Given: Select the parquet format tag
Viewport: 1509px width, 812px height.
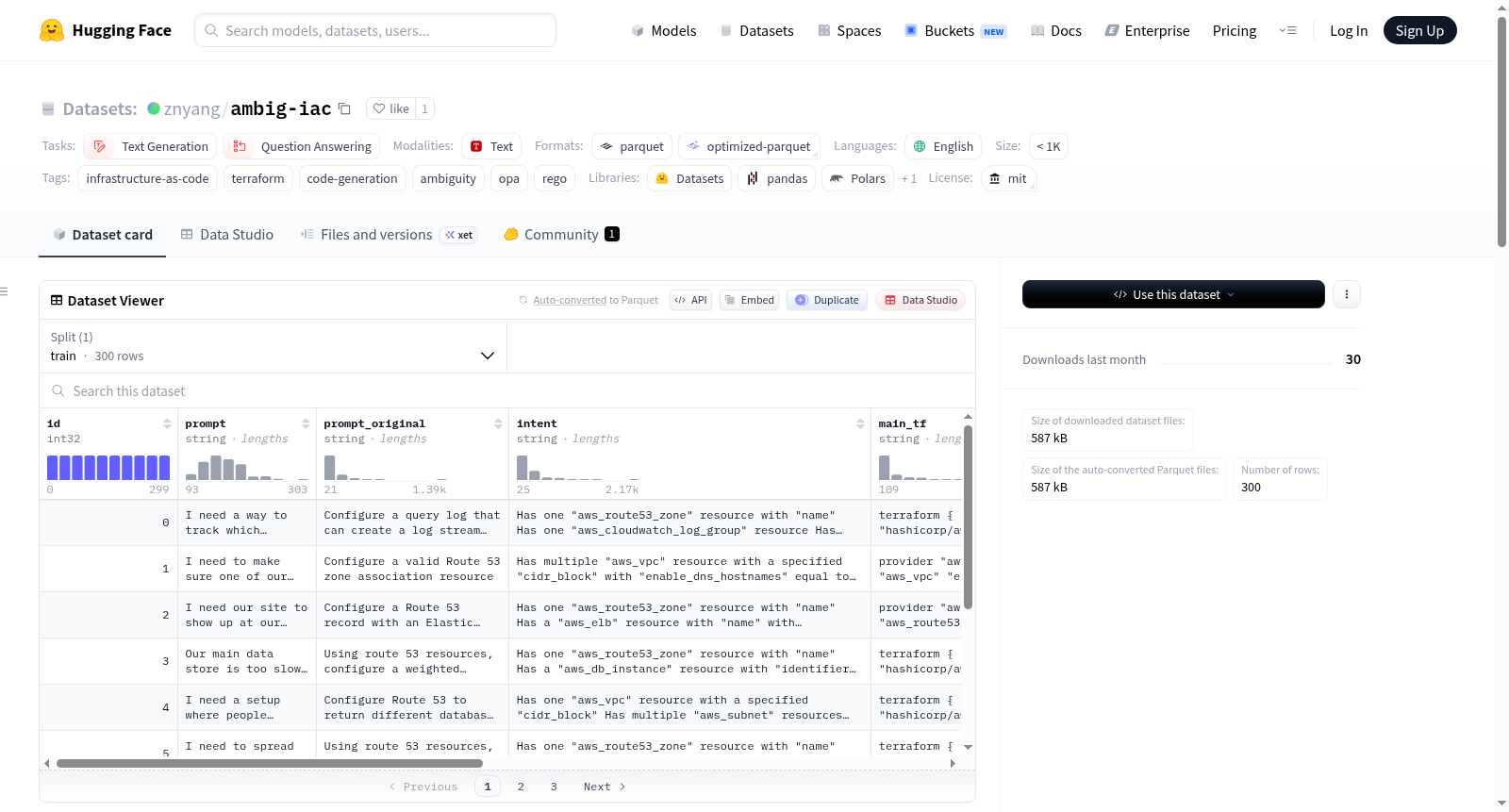Looking at the screenshot, I should tap(632, 146).
